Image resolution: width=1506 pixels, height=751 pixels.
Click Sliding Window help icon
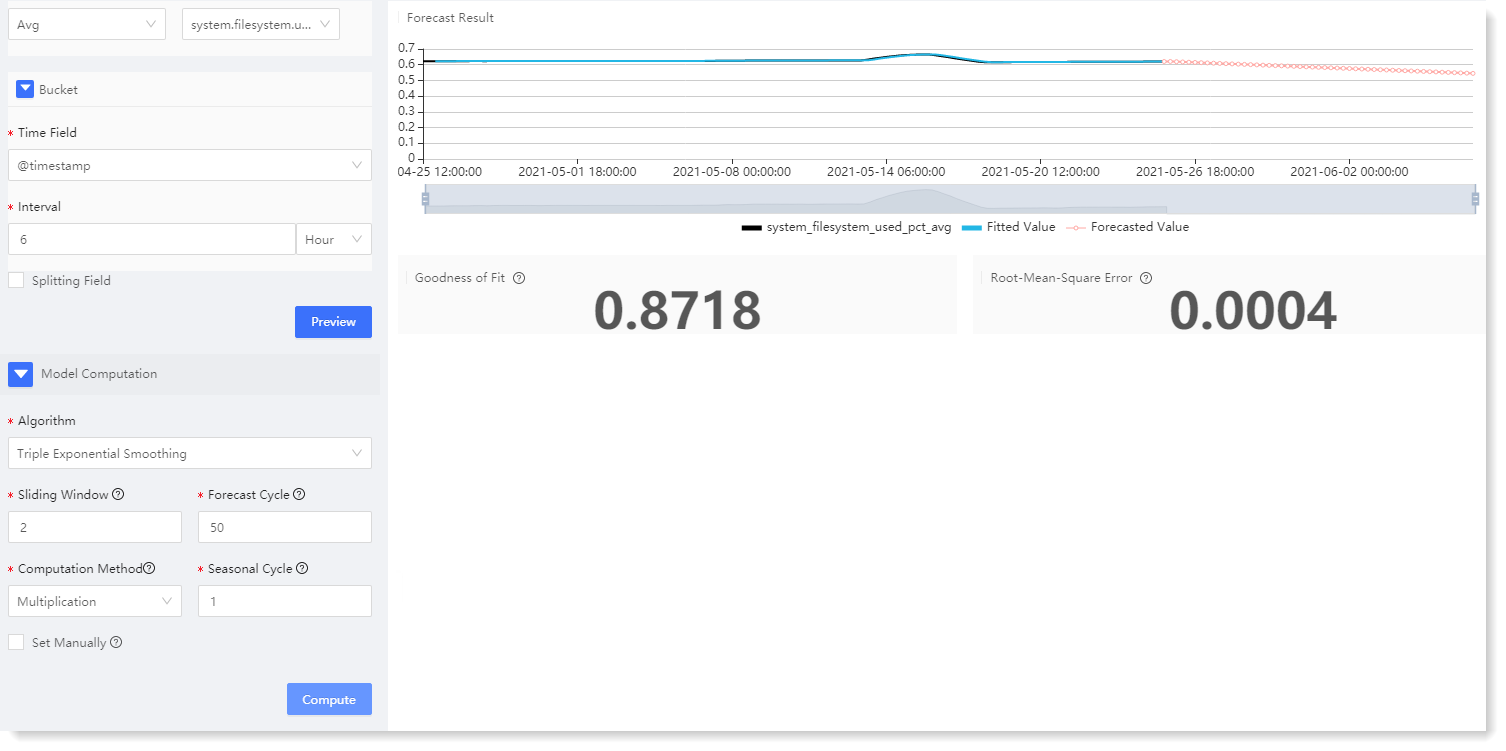[x=118, y=494]
